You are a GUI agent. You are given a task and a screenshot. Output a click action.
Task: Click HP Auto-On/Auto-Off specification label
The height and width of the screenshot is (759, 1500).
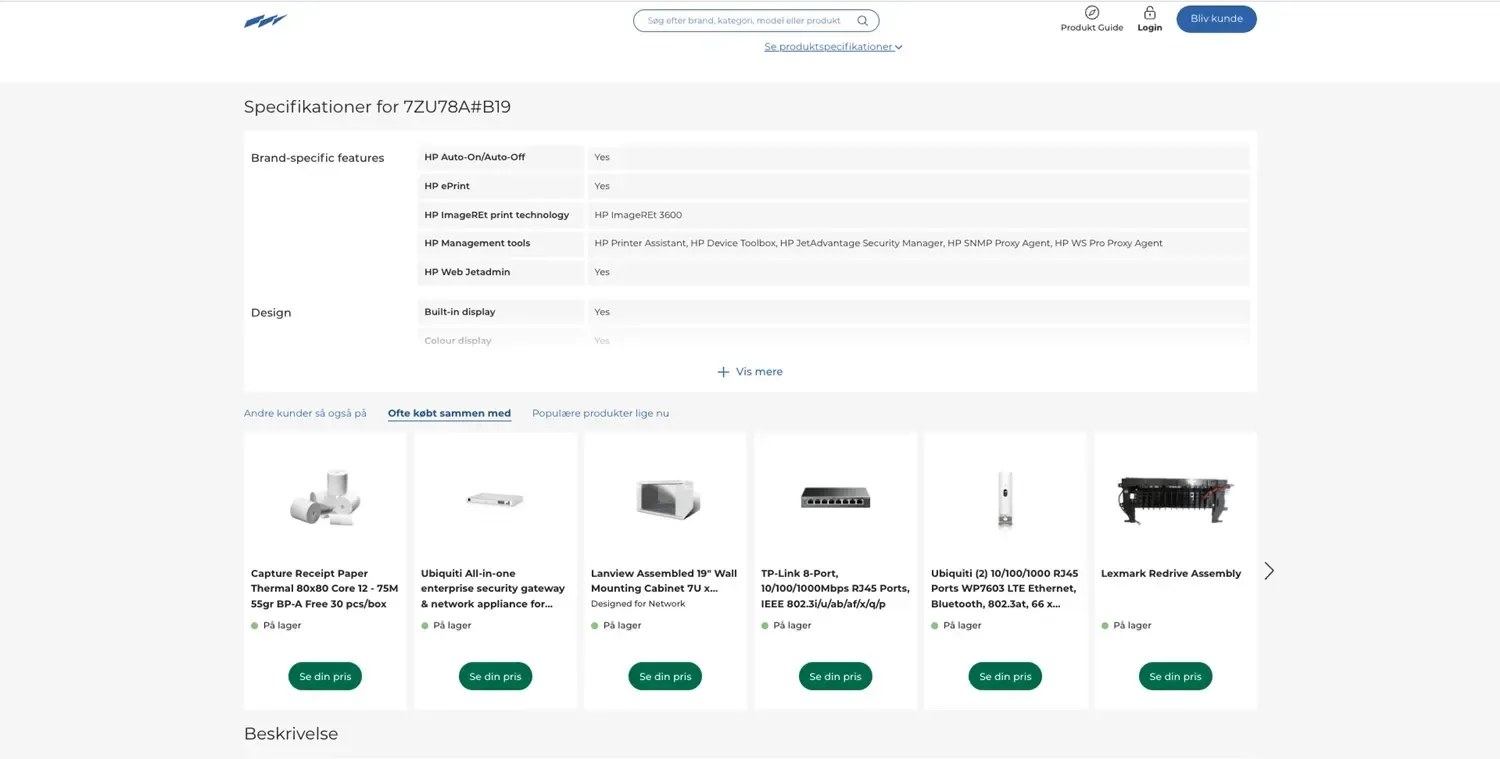click(474, 157)
